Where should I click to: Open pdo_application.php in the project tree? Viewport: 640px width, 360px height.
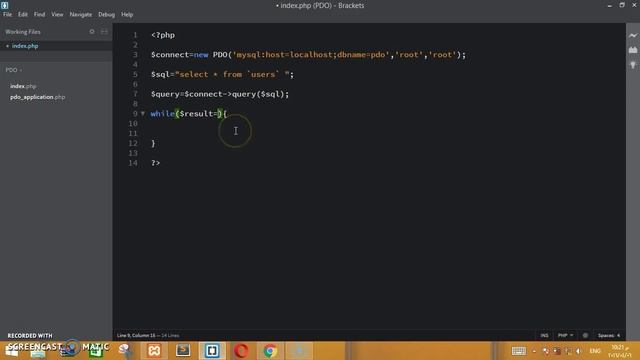[38, 97]
